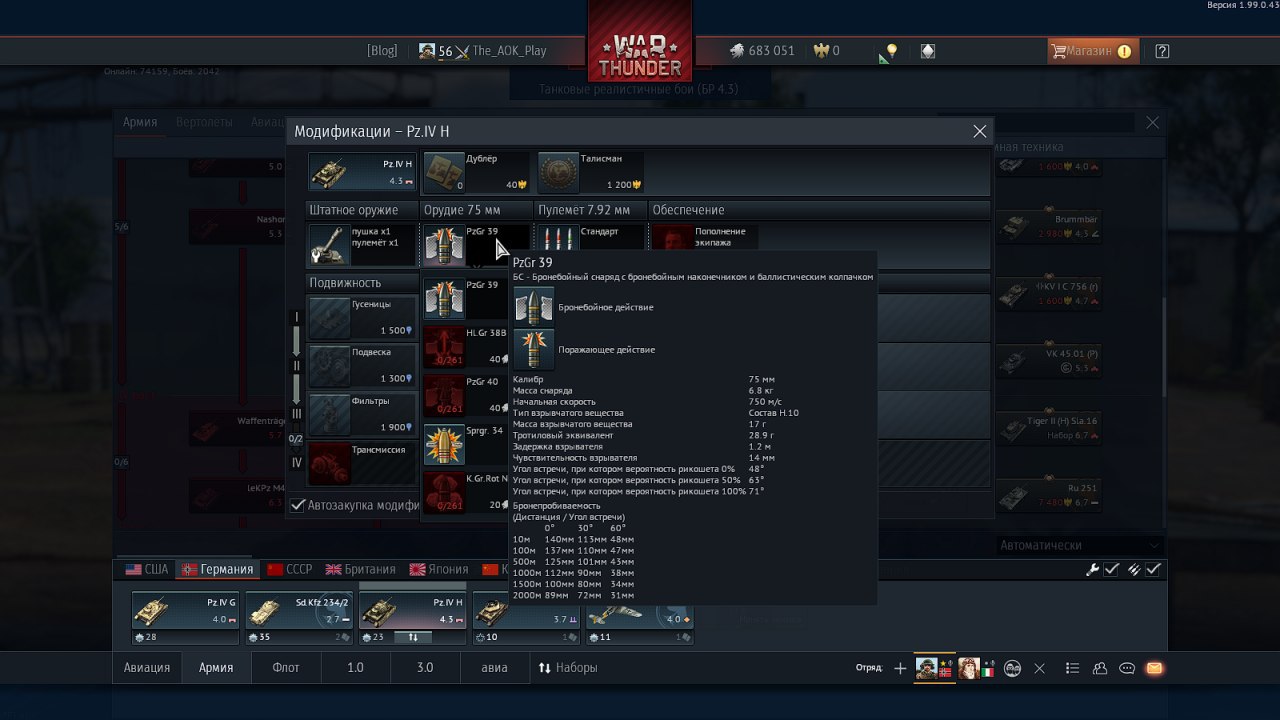Select the 3.0 preset tab
Viewport: 1280px width, 720px height.
[425, 667]
